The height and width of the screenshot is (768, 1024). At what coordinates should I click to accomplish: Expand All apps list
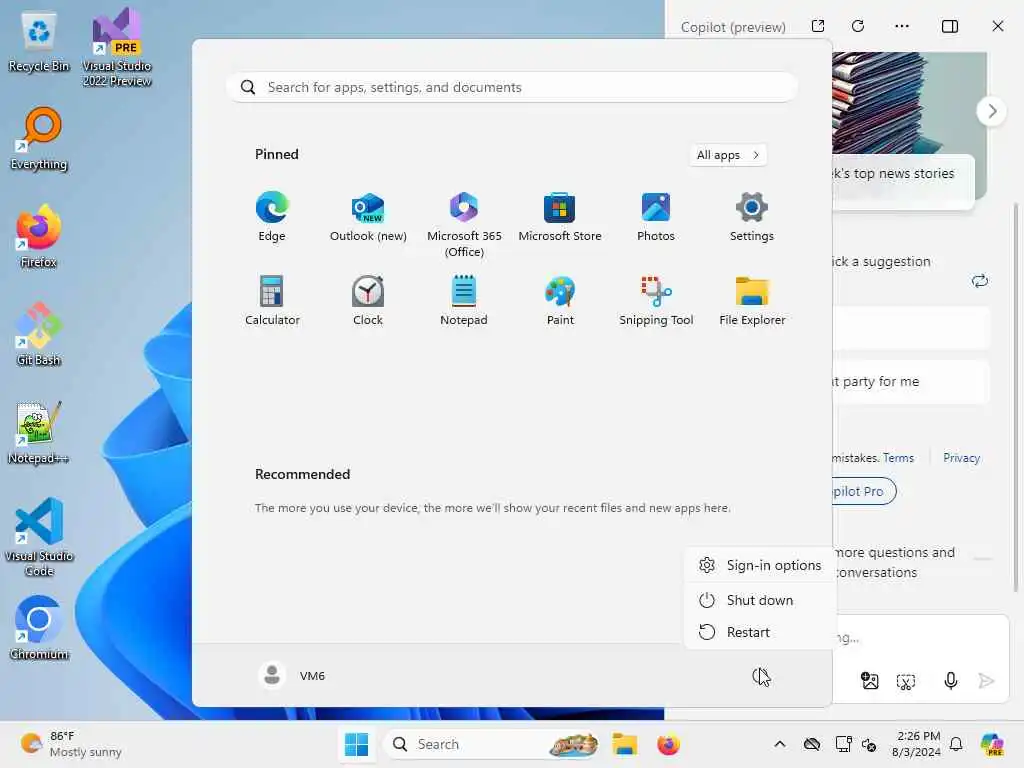(728, 155)
